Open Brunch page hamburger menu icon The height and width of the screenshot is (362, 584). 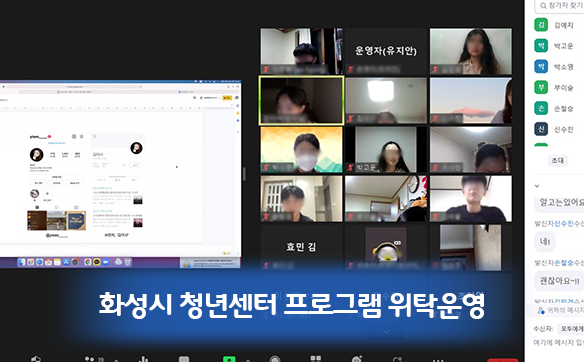click(x=94, y=136)
